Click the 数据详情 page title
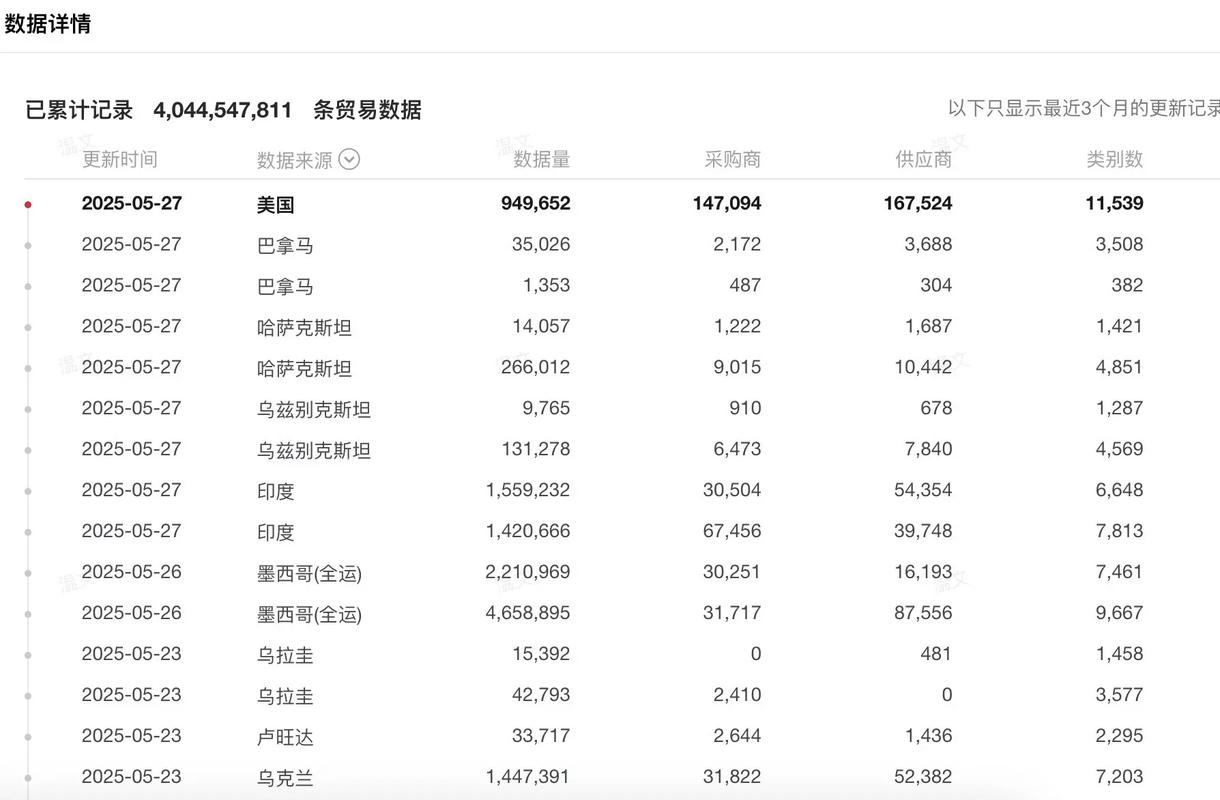 tap(47, 23)
